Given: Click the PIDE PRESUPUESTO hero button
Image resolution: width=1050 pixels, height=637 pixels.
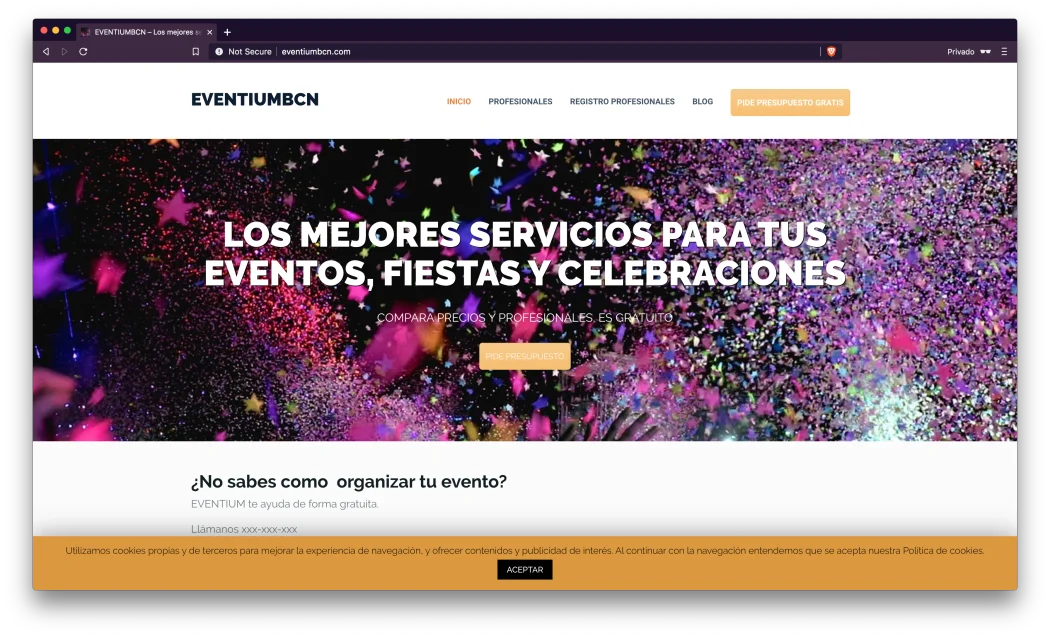Looking at the screenshot, I should (524, 355).
